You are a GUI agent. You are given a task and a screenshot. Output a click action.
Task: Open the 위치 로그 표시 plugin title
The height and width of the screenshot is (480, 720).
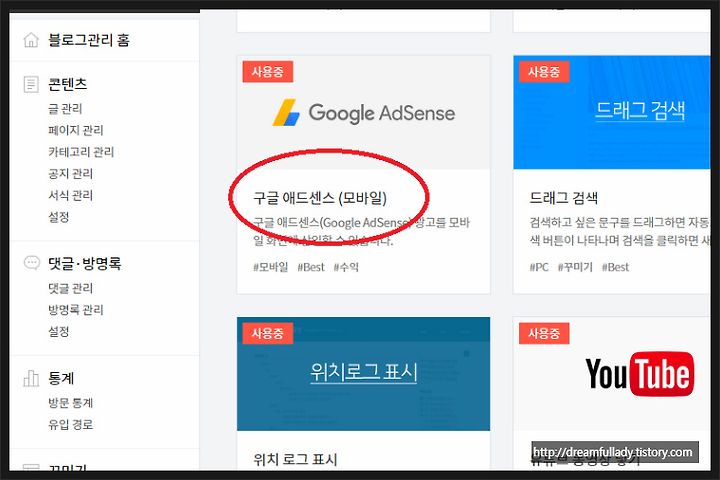(x=295, y=459)
